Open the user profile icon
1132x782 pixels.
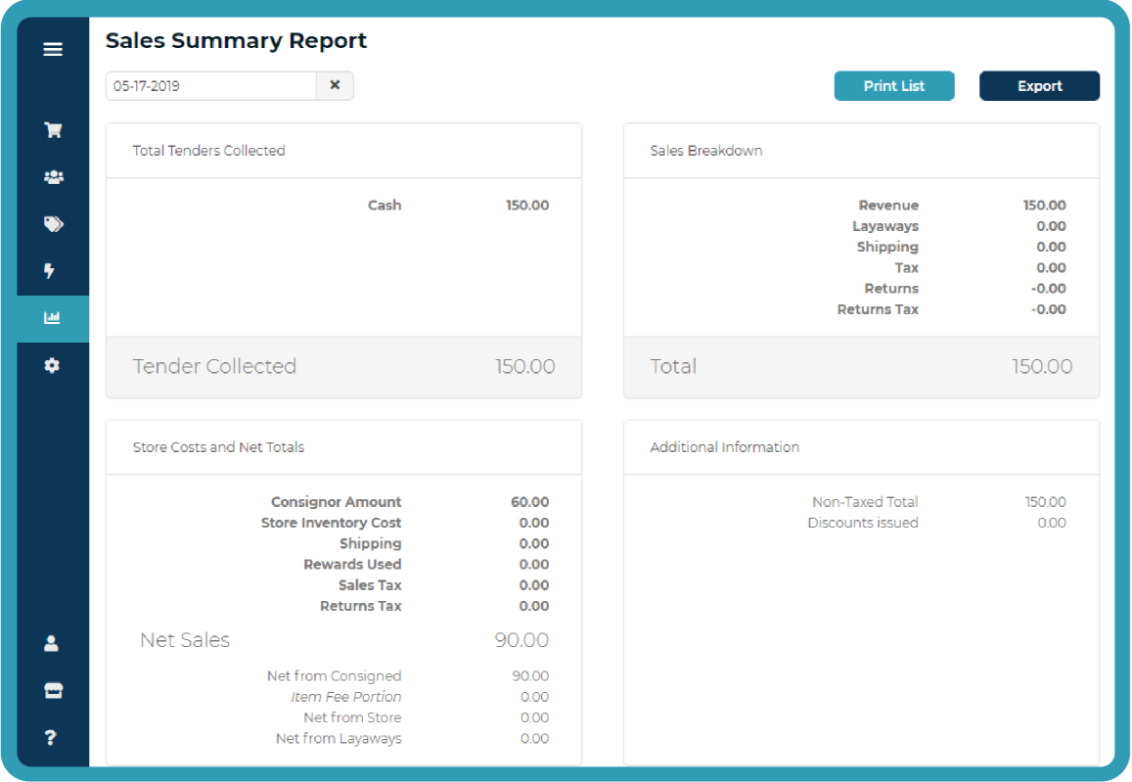52,644
